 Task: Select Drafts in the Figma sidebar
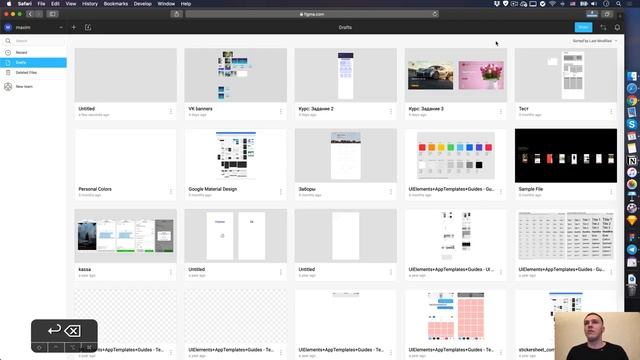(33, 62)
